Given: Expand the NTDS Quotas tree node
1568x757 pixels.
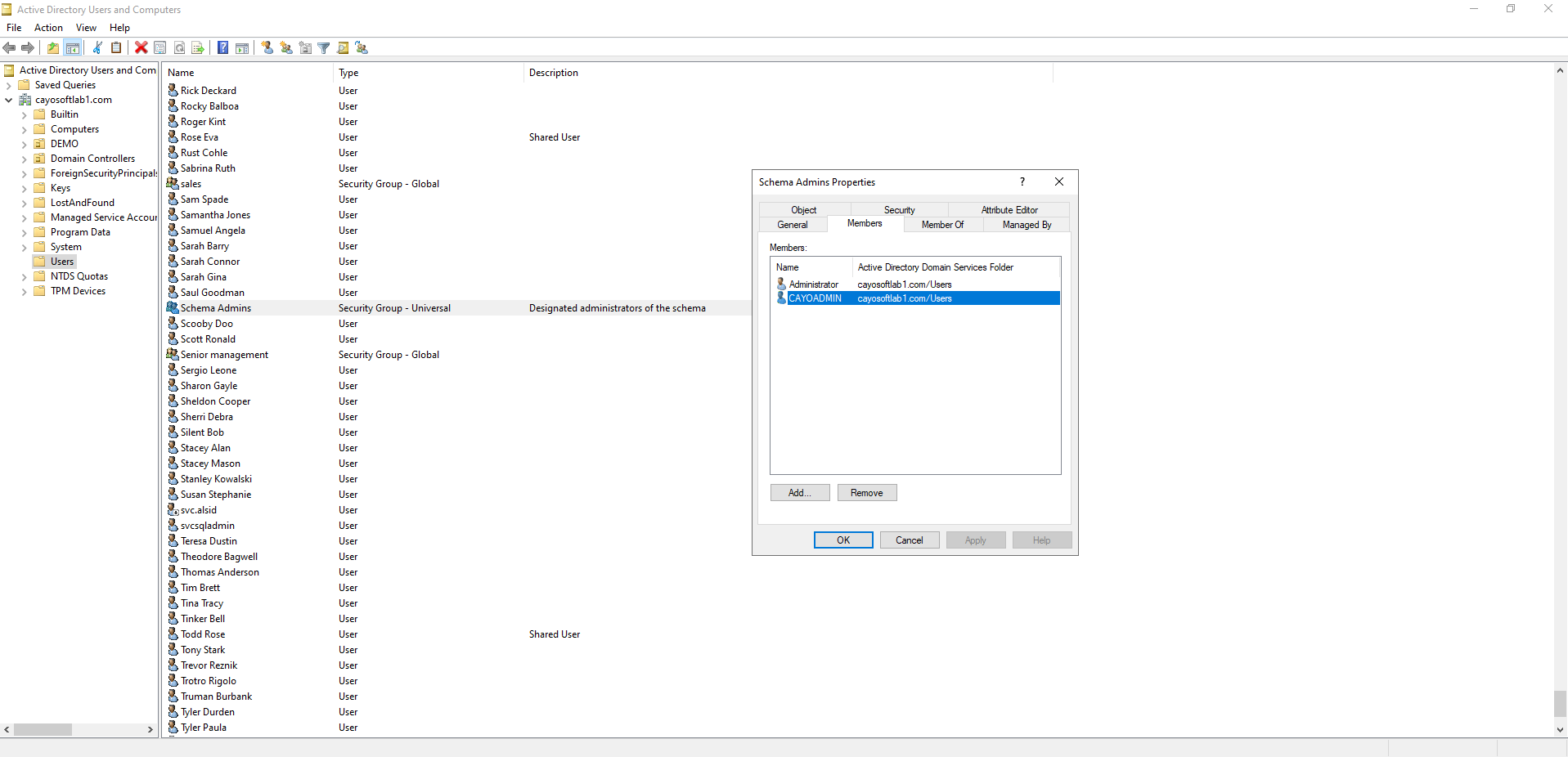Looking at the screenshot, I should [x=24, y=277].
